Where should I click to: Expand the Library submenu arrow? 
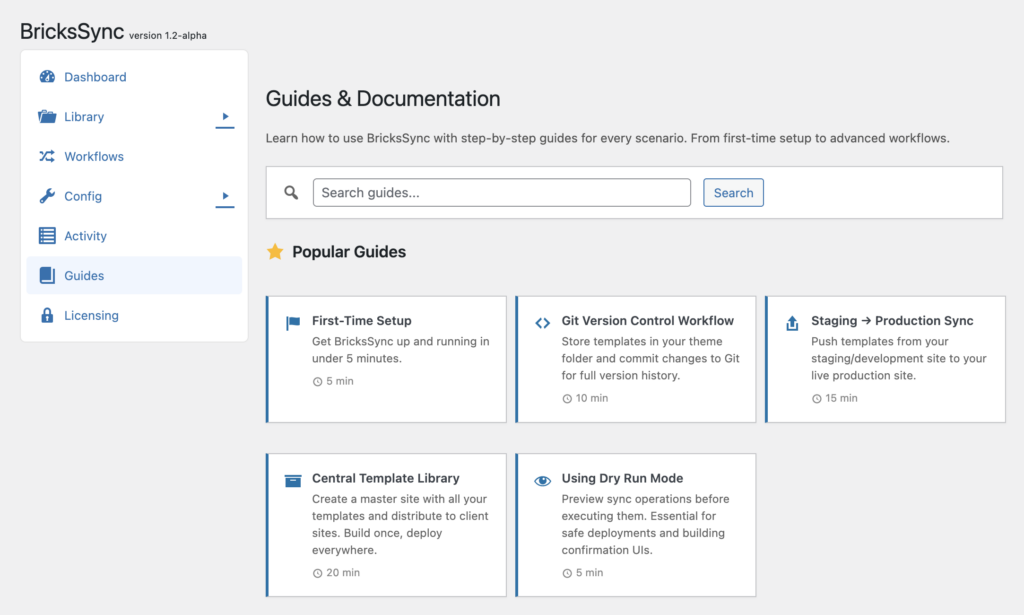(x=225, y=117)
